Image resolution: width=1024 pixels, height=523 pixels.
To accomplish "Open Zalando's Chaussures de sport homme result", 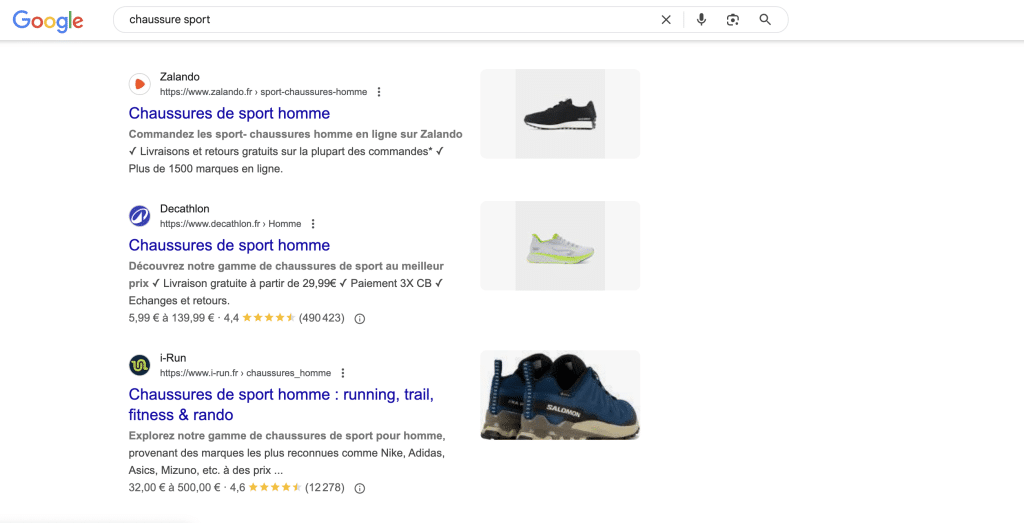I will 229,113.
